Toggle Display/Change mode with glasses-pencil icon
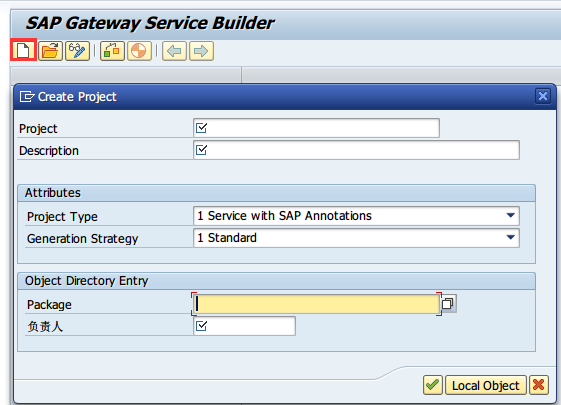This screenshot has width=561, height=405. pyautogui.click(x=77, y=51)
